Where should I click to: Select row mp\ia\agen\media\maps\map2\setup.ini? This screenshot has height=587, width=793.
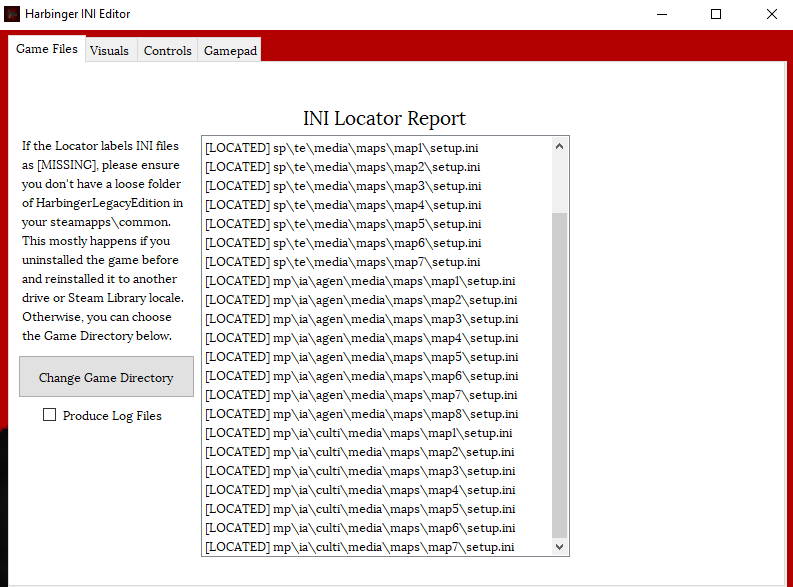pyautogui.click(x=377, y=300)
